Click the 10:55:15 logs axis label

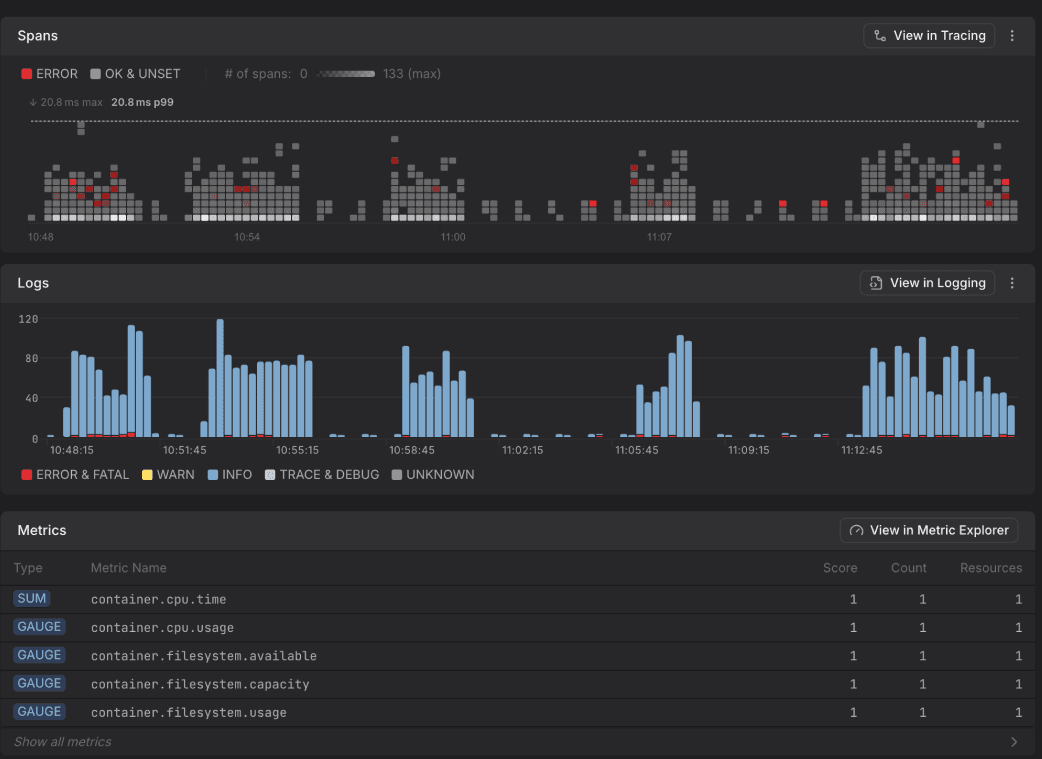297,450
